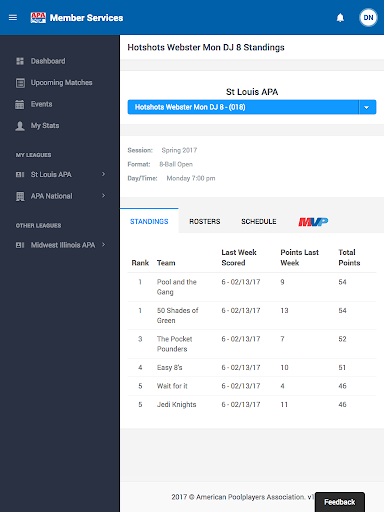Image resolution: width=384 pixels, height=512 pixels.
Task: Switch to the Rosters tab
Action: [205, 222]
